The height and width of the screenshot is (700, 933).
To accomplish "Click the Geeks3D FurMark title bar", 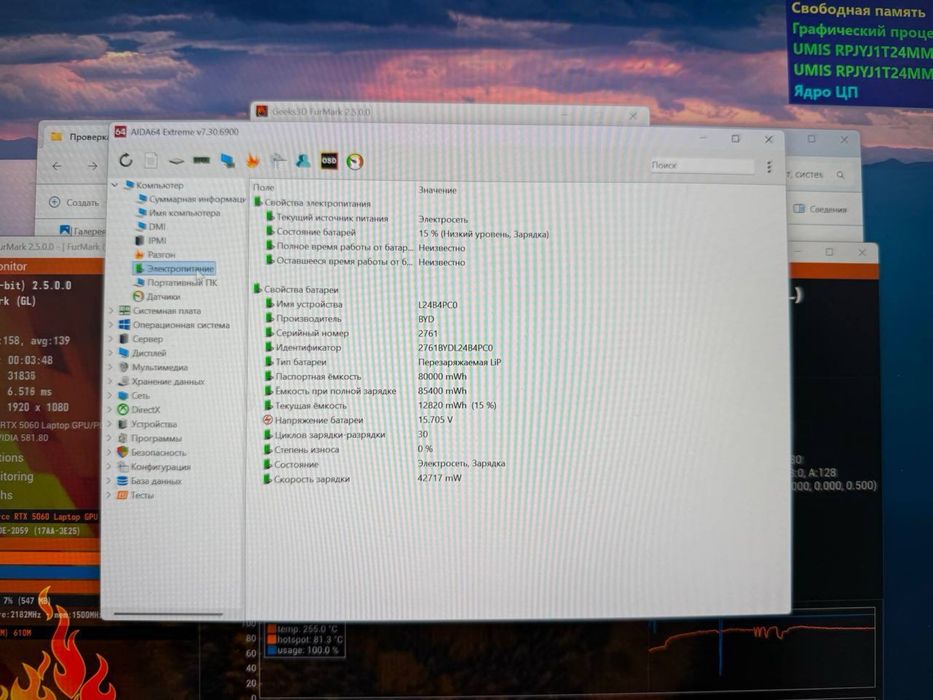I will (x=449, y=112).
